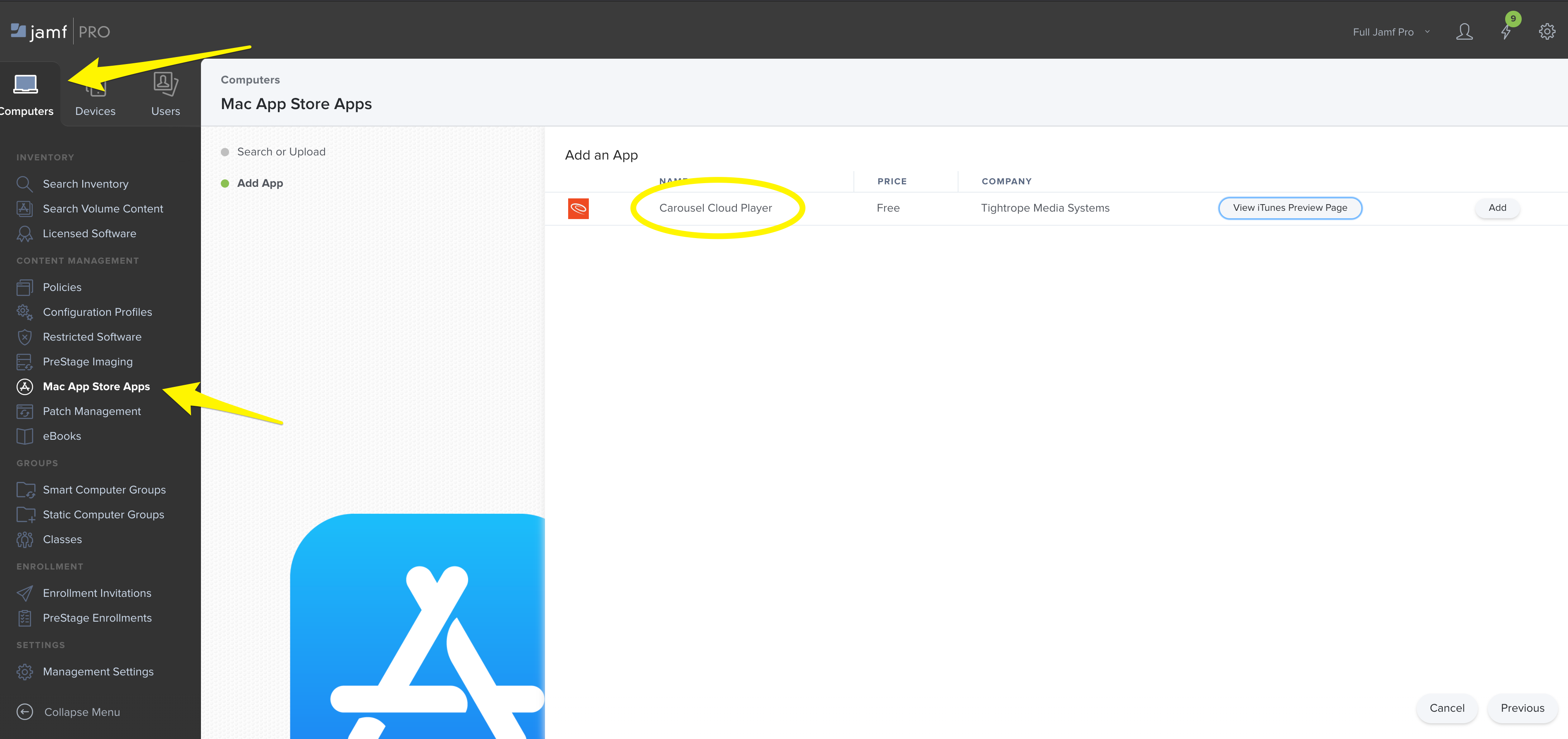This screenshot has width=1568, height=739.
Task: Click the Search Inventory magnifier icon
Action: point(24,184)
